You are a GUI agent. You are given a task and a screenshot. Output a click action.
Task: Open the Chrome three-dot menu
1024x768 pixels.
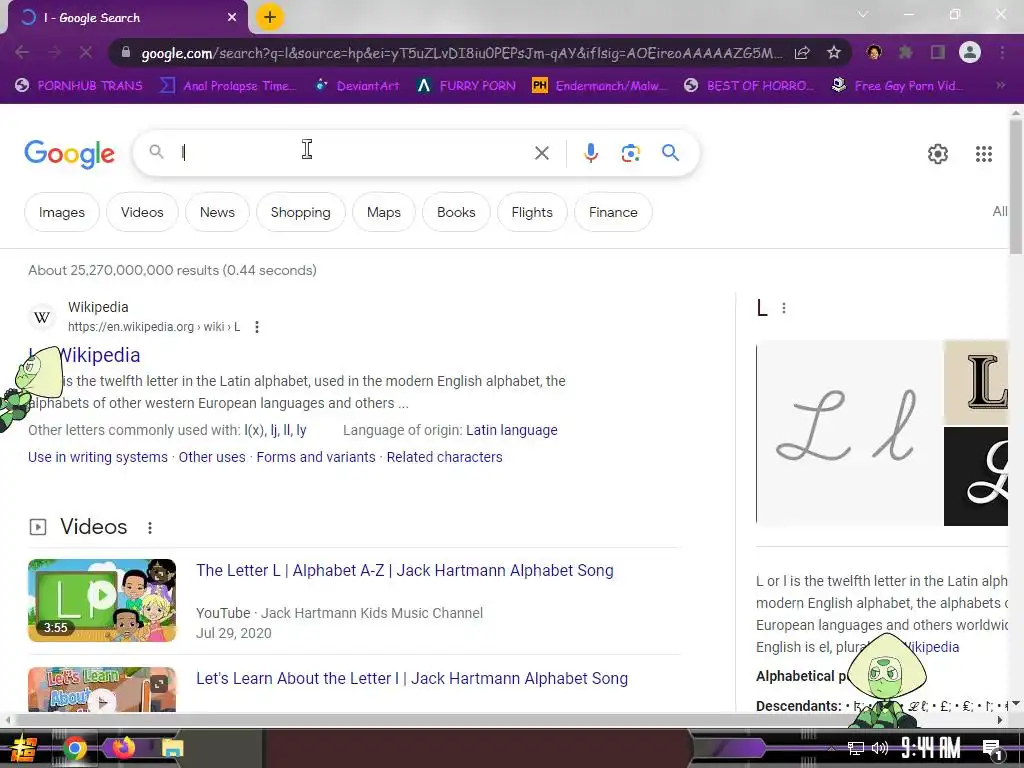pyautogui.click(x=1002, y=52)
